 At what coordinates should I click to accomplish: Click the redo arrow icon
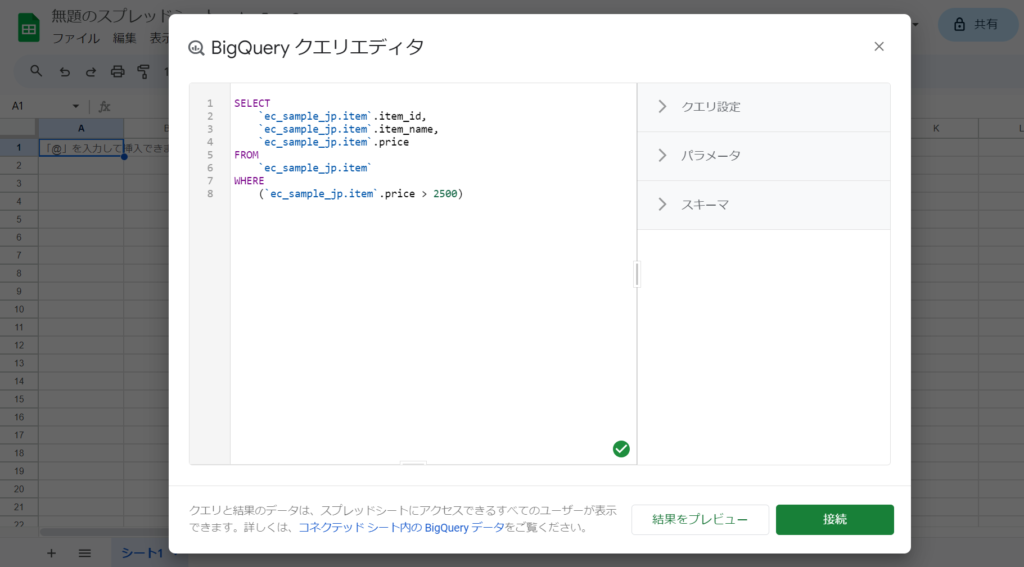point(91,72)
